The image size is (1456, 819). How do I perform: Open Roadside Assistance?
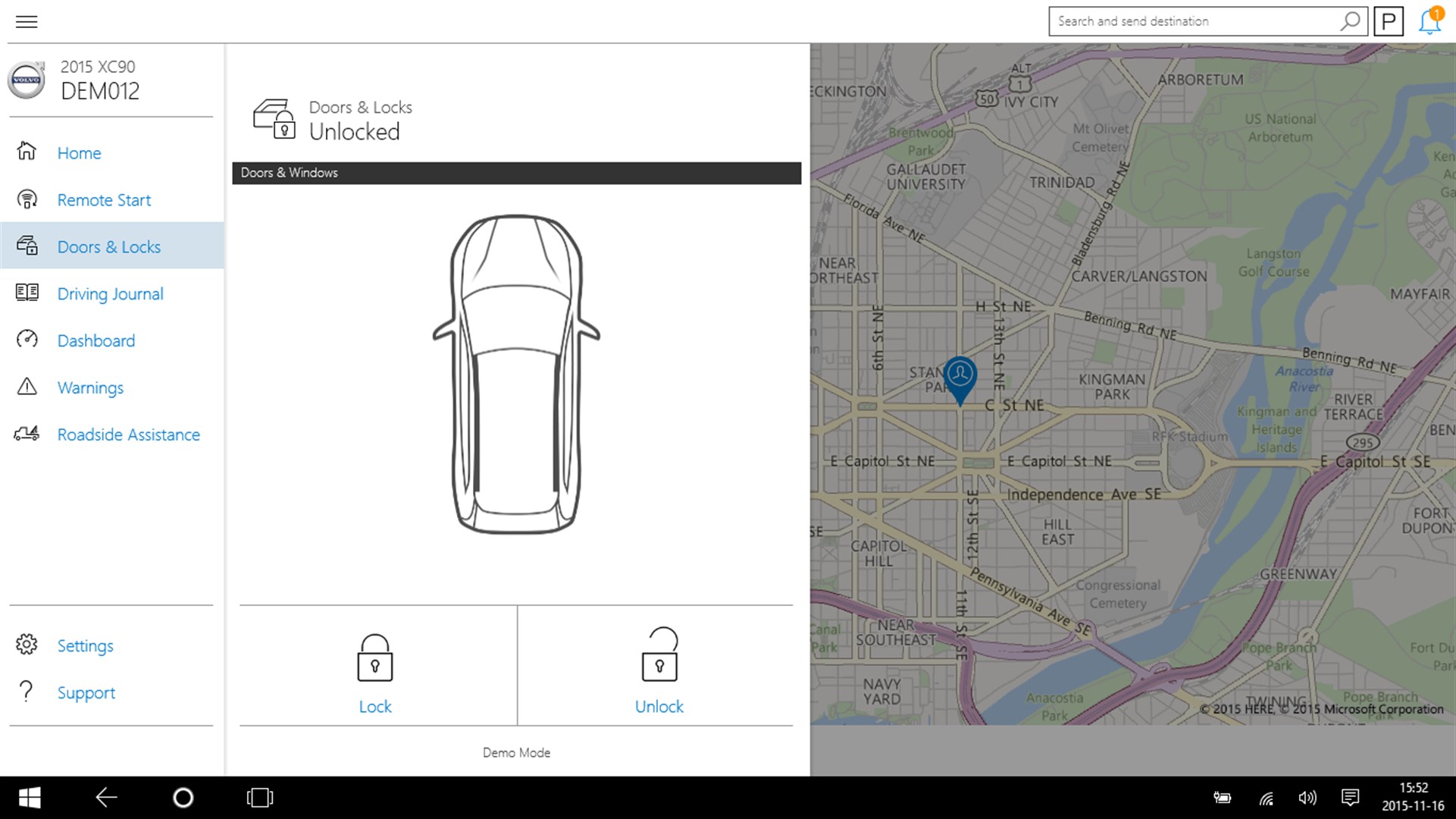[128, 435]
